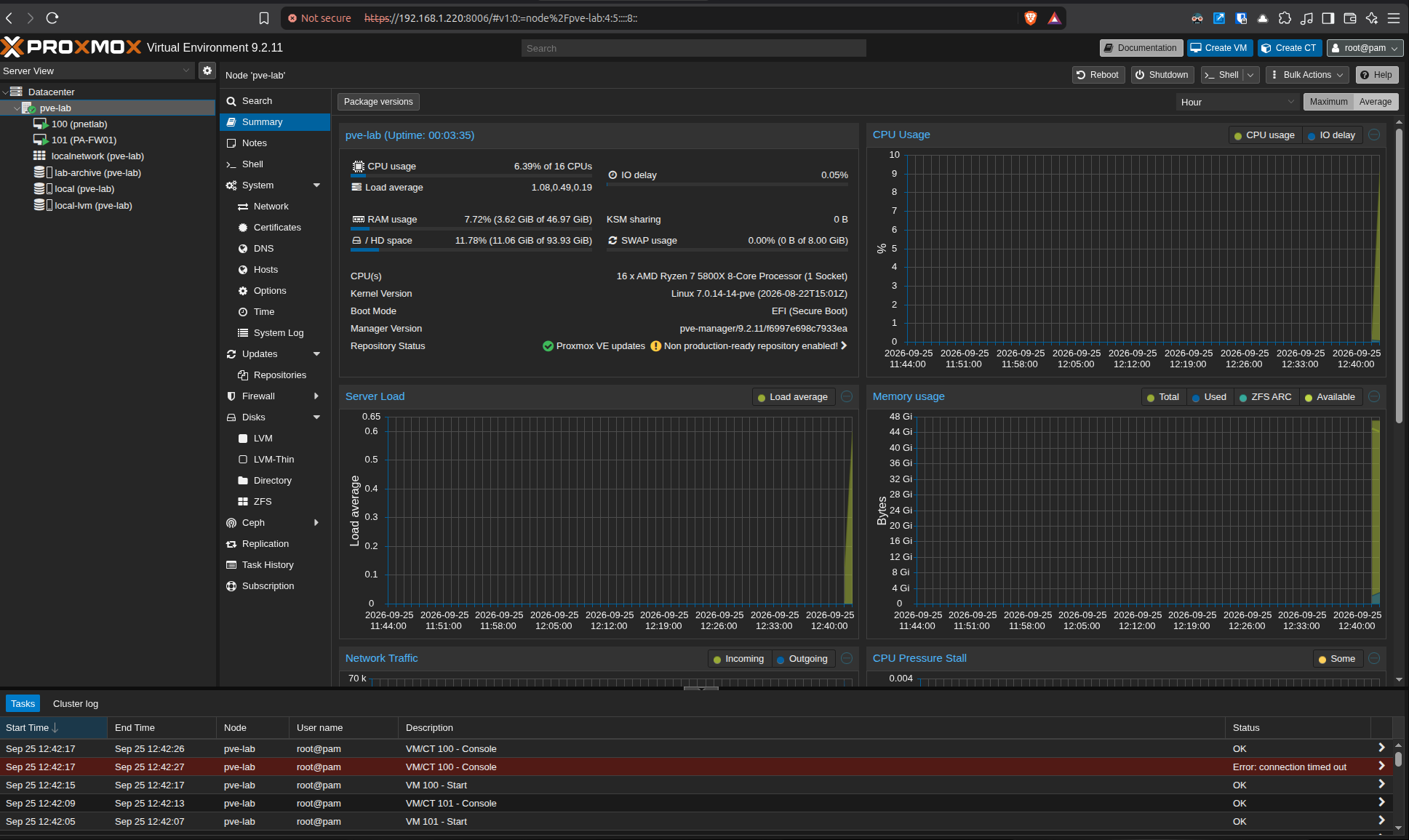The width and height of the screenshot is (1409, 840).
Task: Click the Brave Shields icon in address bar
Action: [1030, 18]
